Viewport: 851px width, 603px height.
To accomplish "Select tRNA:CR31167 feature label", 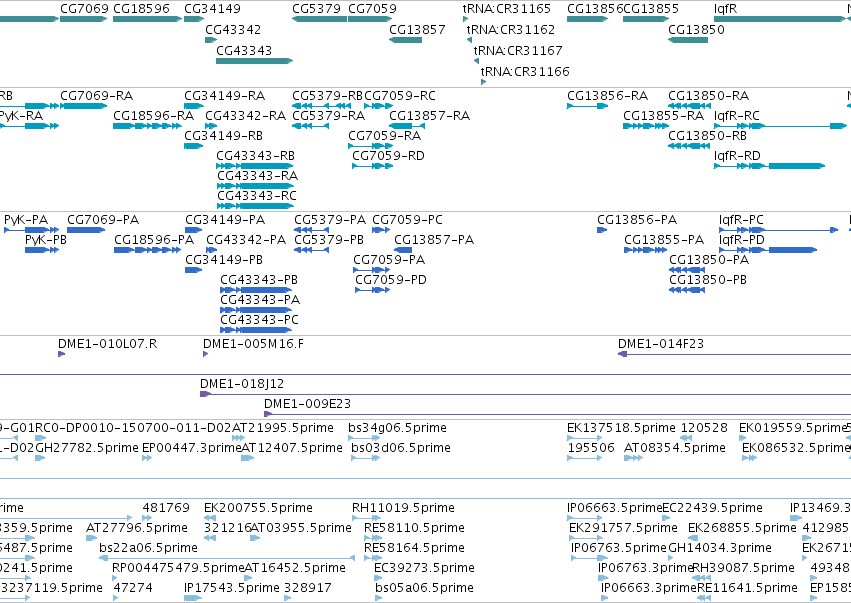I will (x=518, y=50).
